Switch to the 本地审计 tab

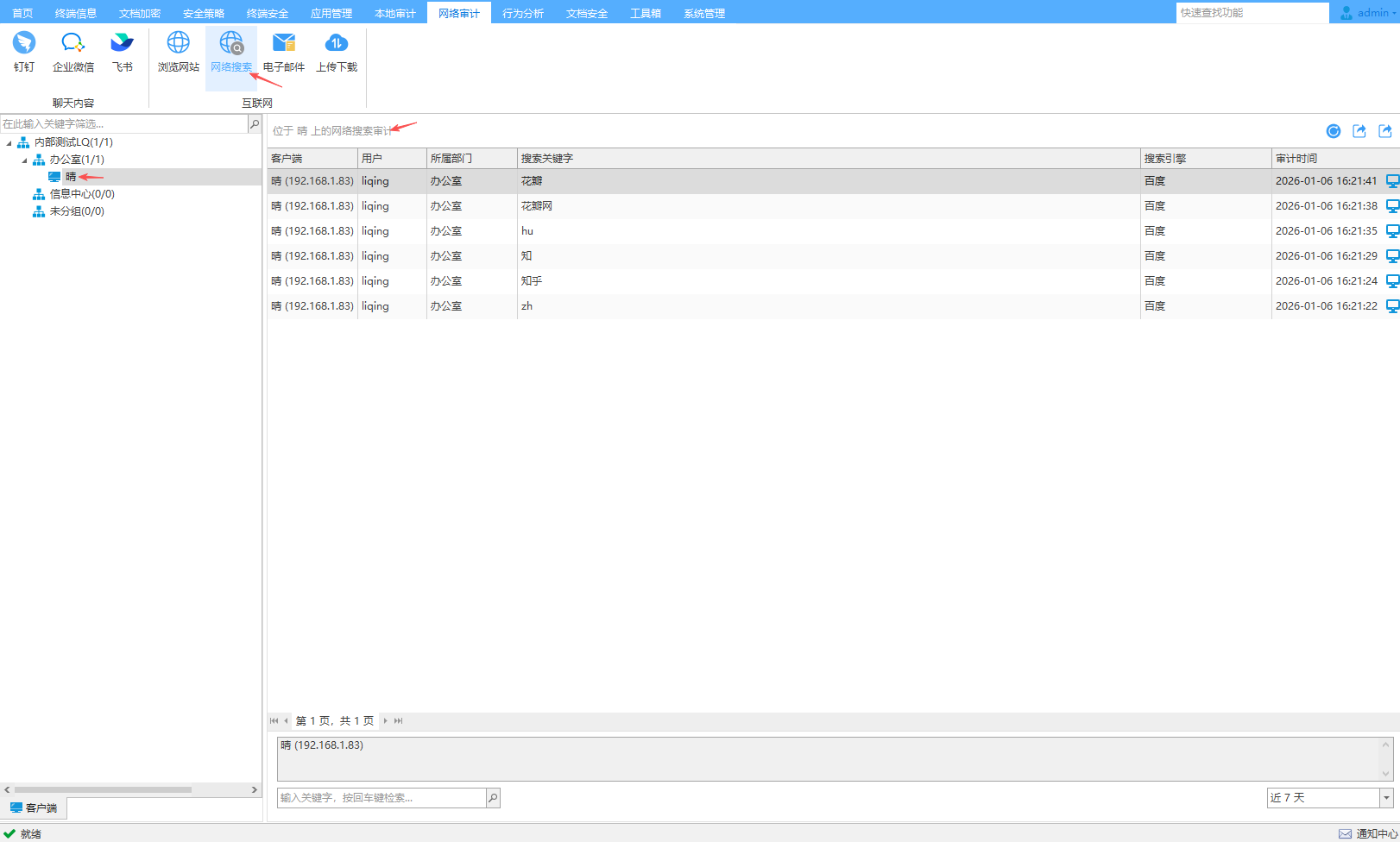pos(394,13)
